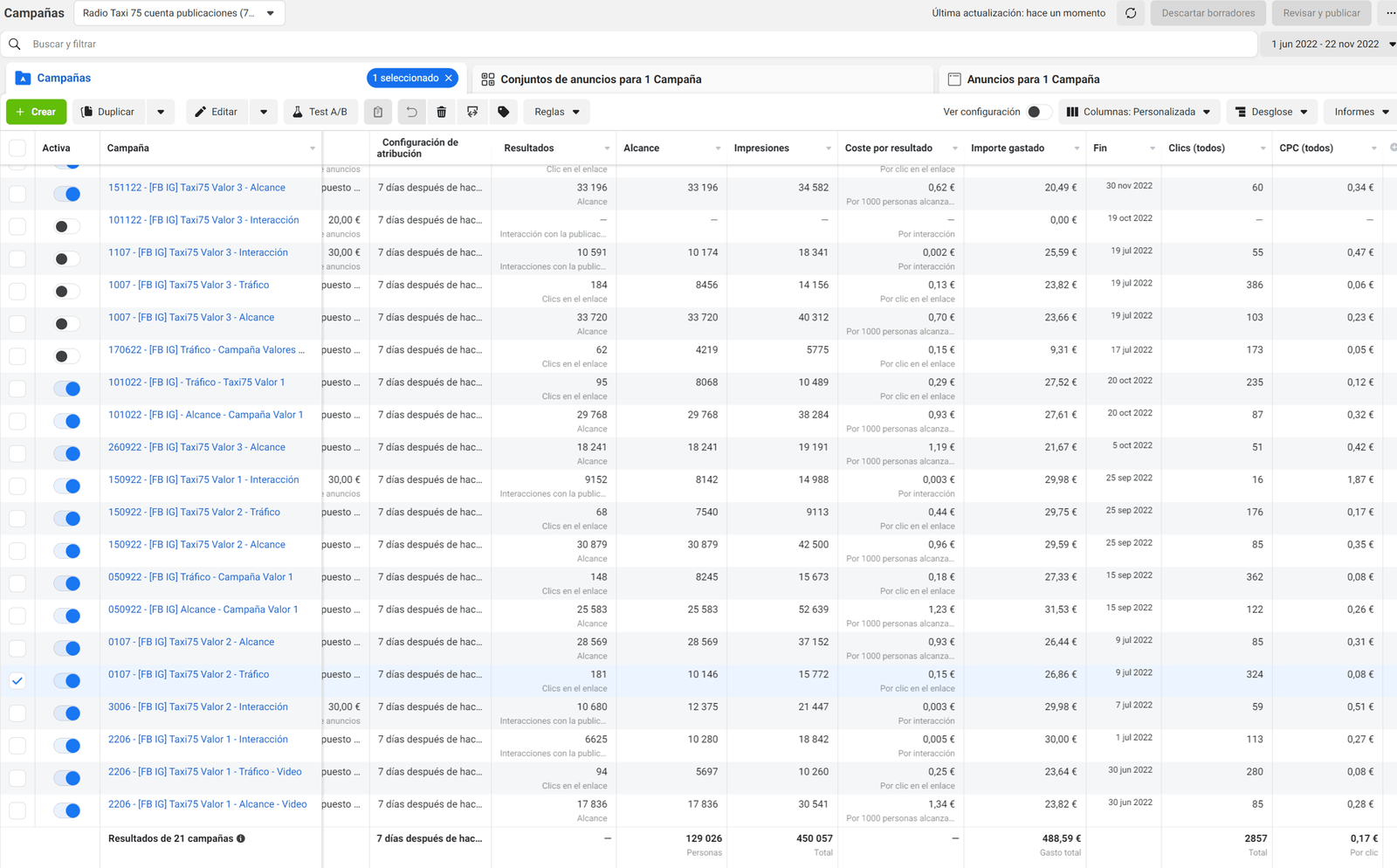The width and height of the screenshot is (1397, 868).
Task: Click the tag label icon
Action: coord(504,112)
